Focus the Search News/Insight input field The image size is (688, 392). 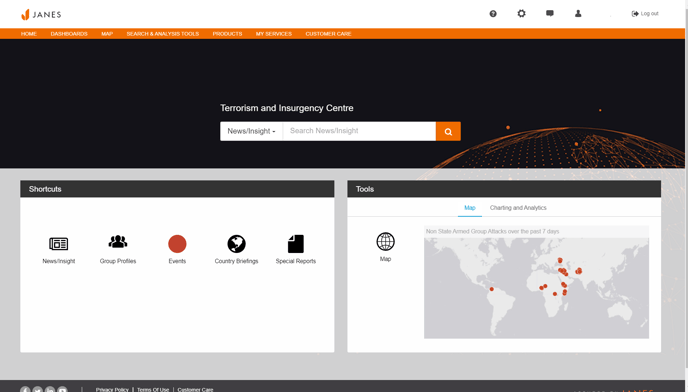pyautogui.click(x=359, y=131)
